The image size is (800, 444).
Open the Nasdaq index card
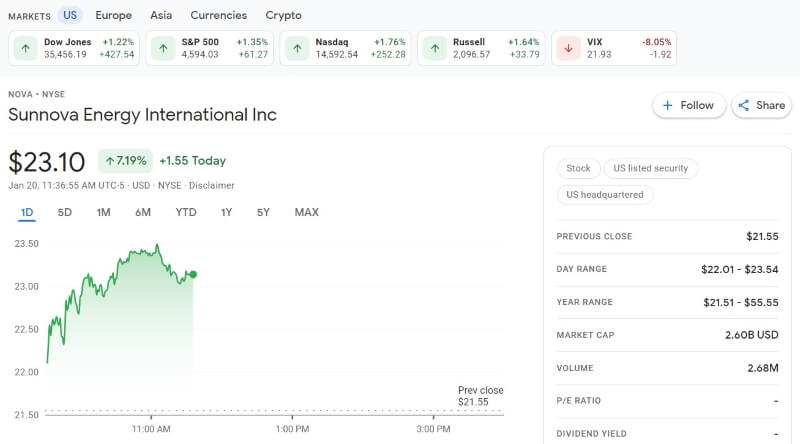pos(345,48)
